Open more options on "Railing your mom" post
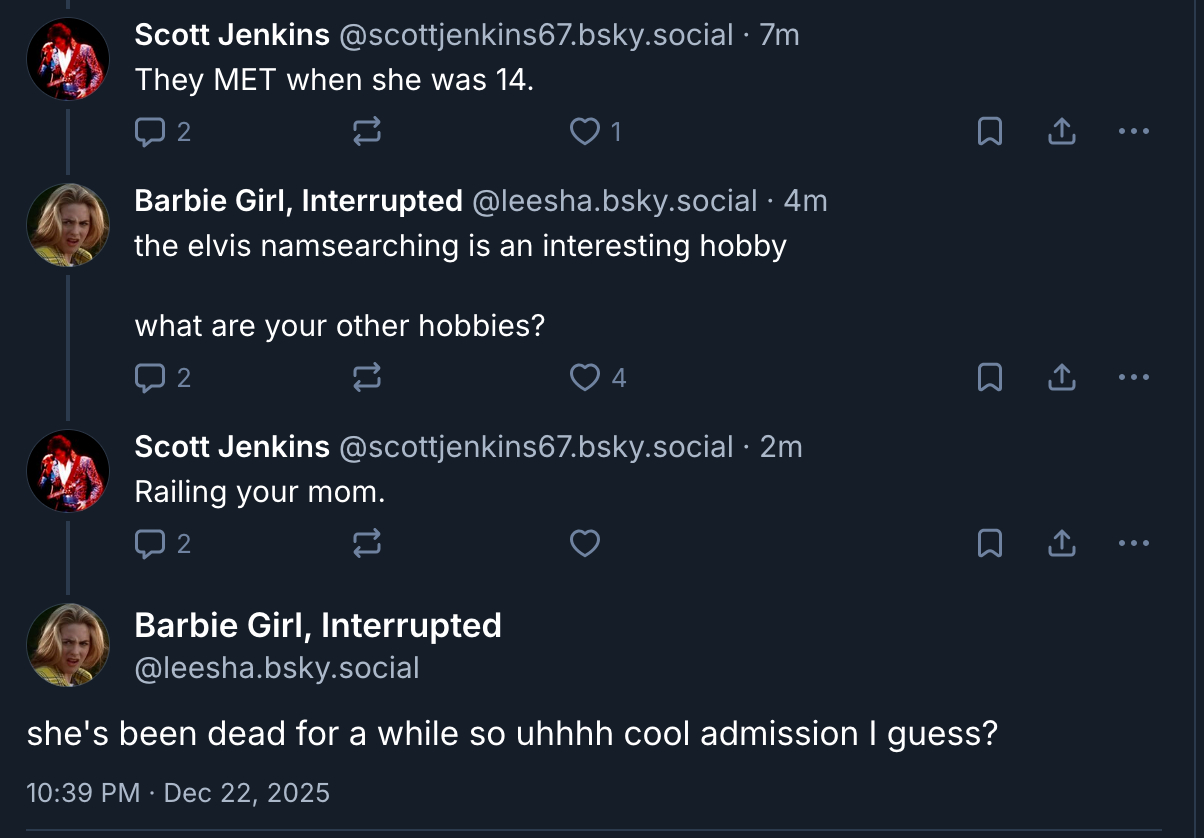 [x=1133, y=543]
